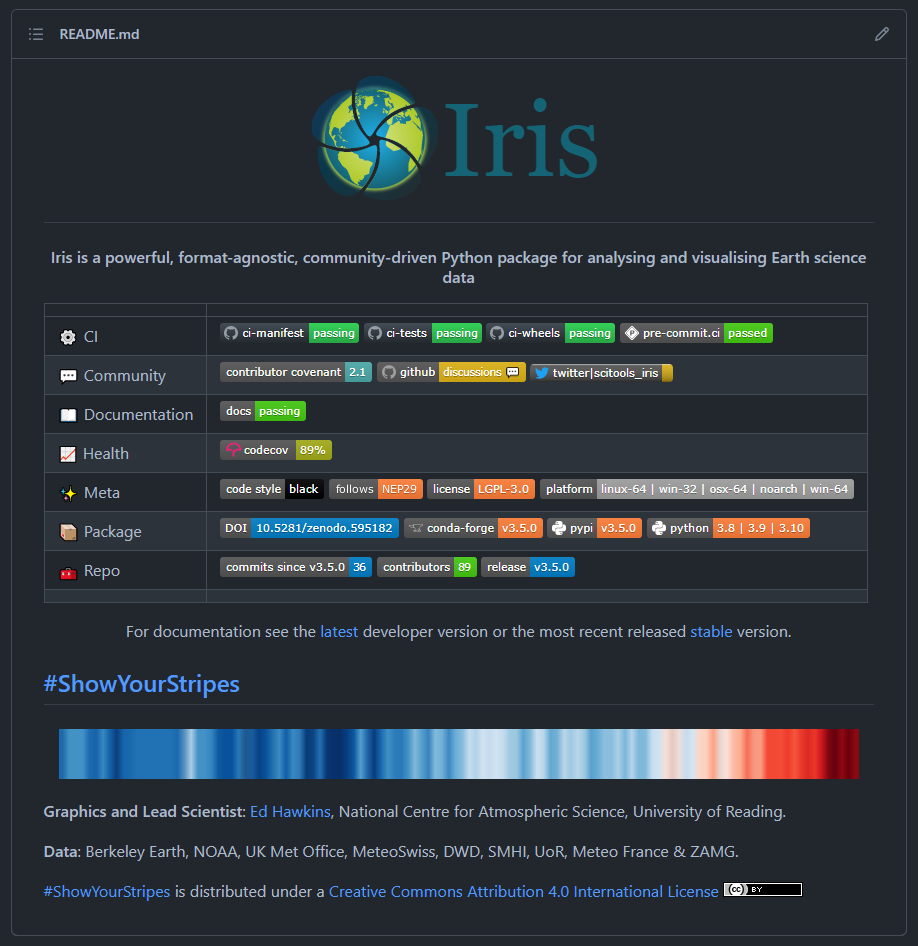The width and height of the screenshot is (918, 946).
Task: Click the Iris globe logo image
Action: 454,138
